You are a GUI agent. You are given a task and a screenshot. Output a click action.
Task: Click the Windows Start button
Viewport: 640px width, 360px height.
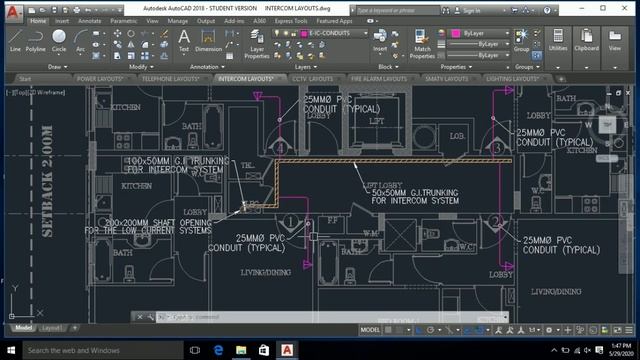[11, 350]
